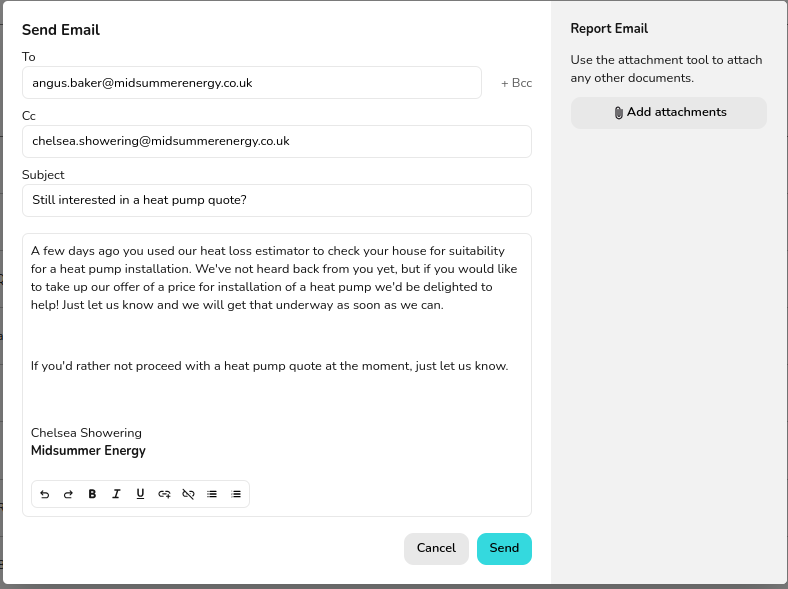Viewport: 788px width, 589px height.
Task: Cancel the email dialog
Action: 436,548
